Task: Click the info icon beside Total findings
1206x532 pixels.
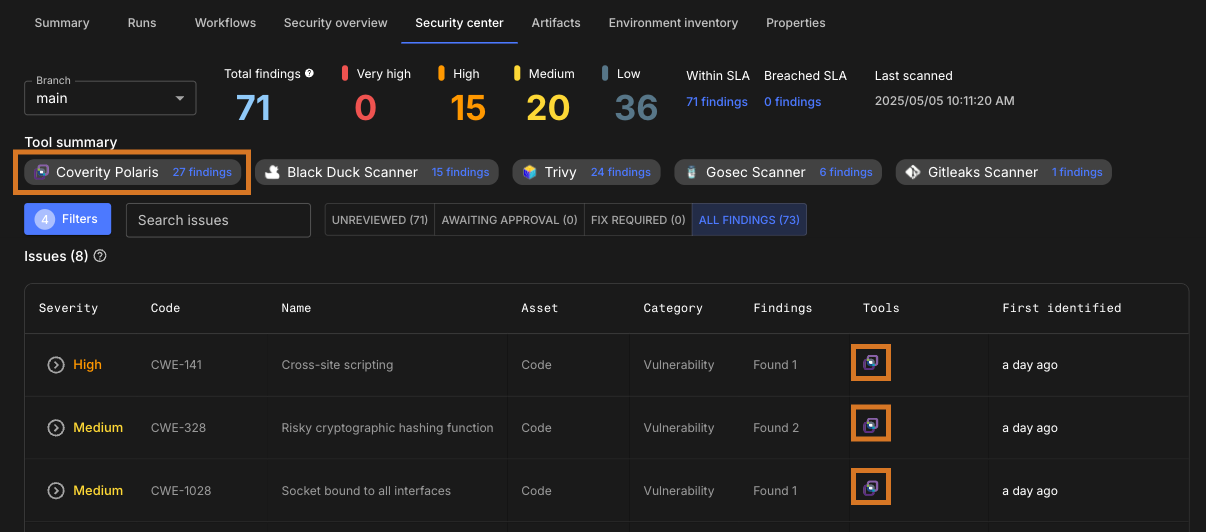Action: [310, 73]
